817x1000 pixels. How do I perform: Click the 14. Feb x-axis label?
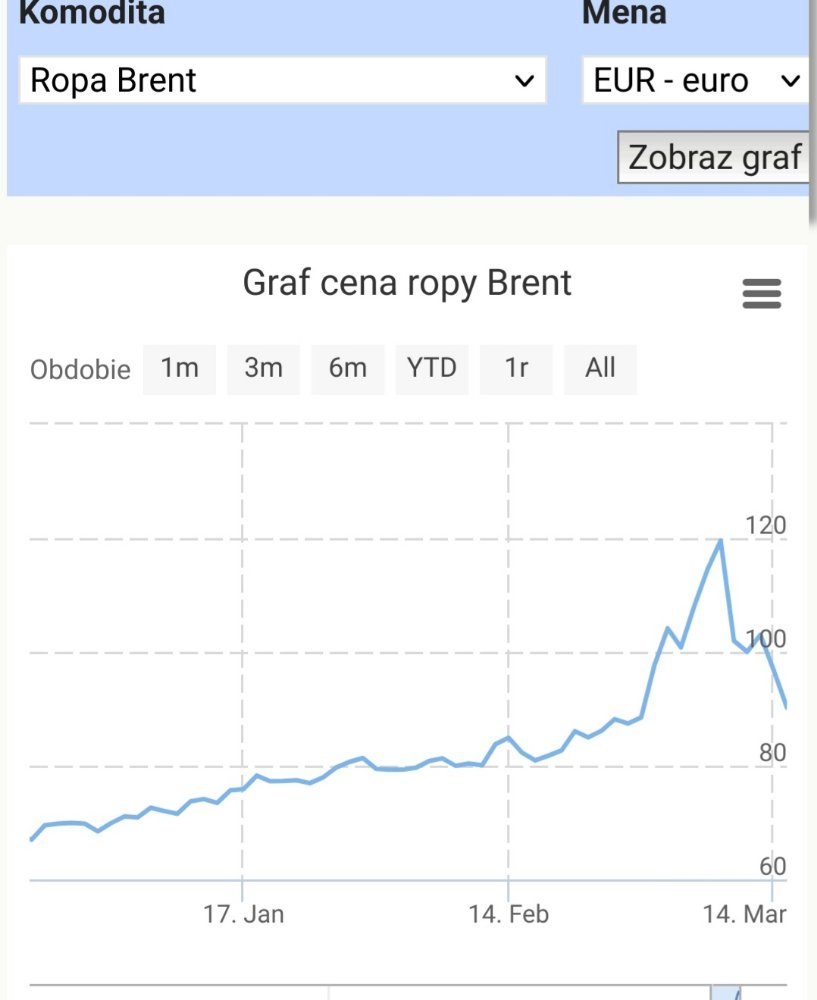tap(508, 914)
